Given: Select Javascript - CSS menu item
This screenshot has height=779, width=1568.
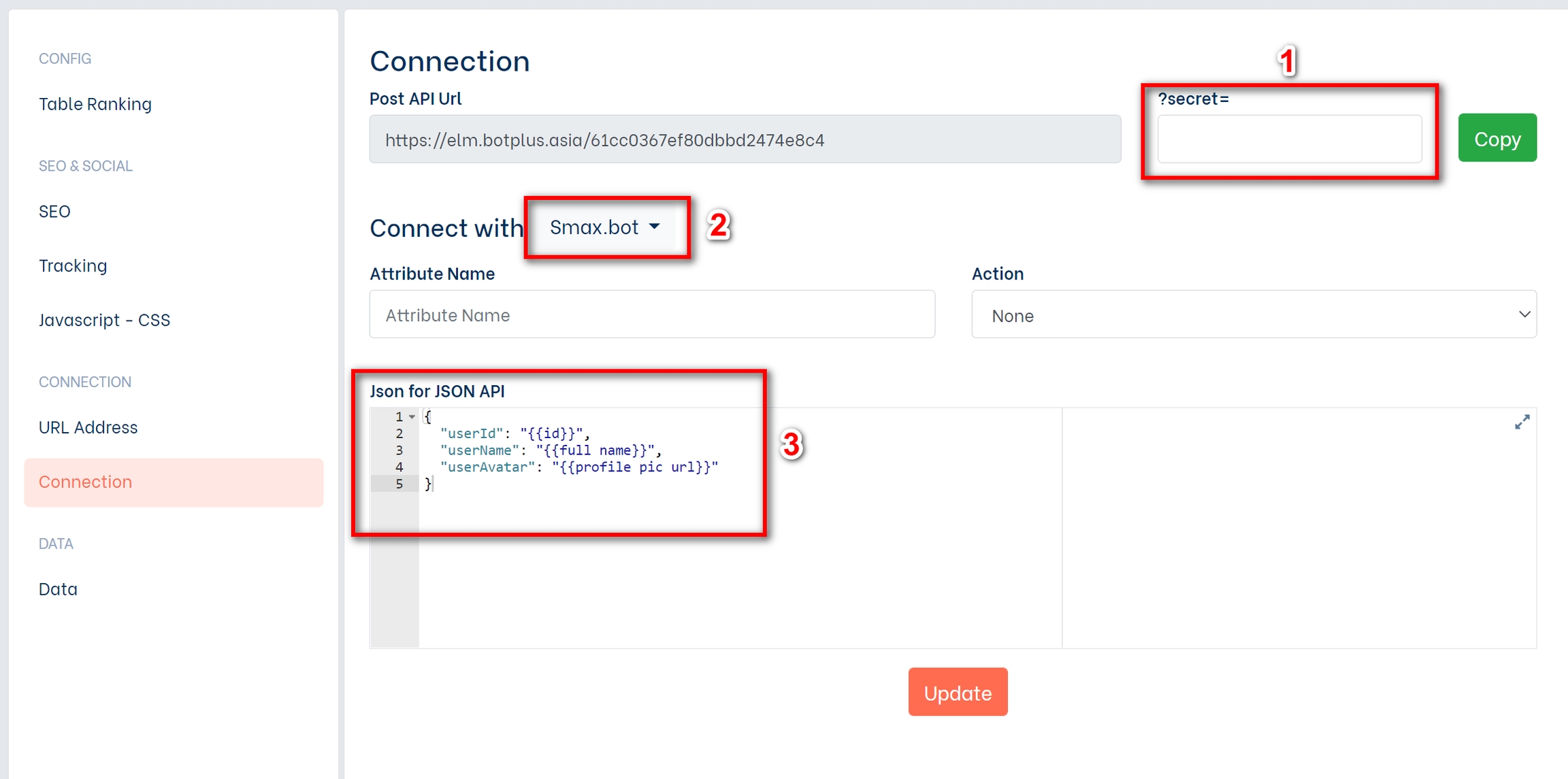Looking at the screenshot, I should [104, 320].
